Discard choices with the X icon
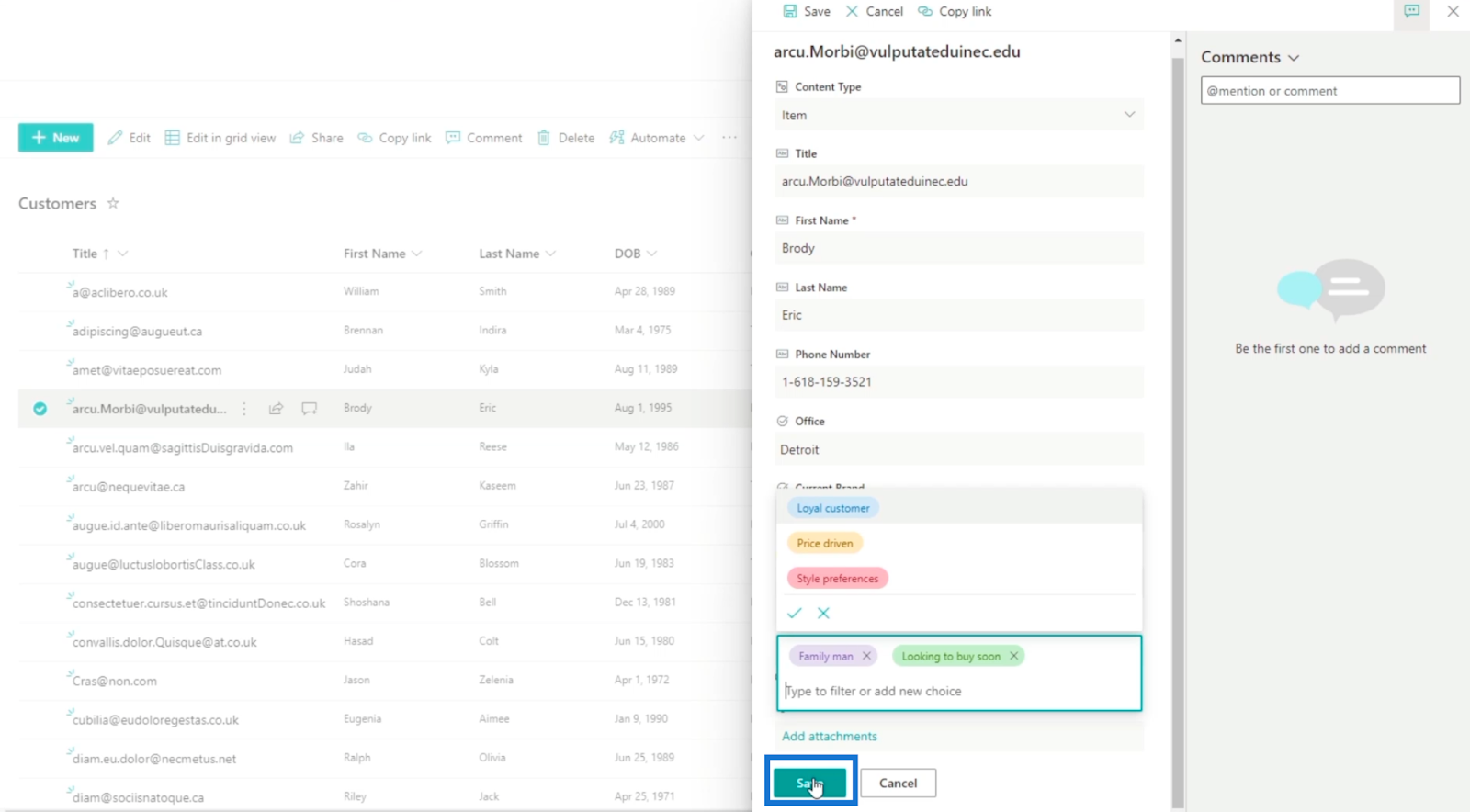Viewport: 1470px width, 812px height. coord(823,613)
